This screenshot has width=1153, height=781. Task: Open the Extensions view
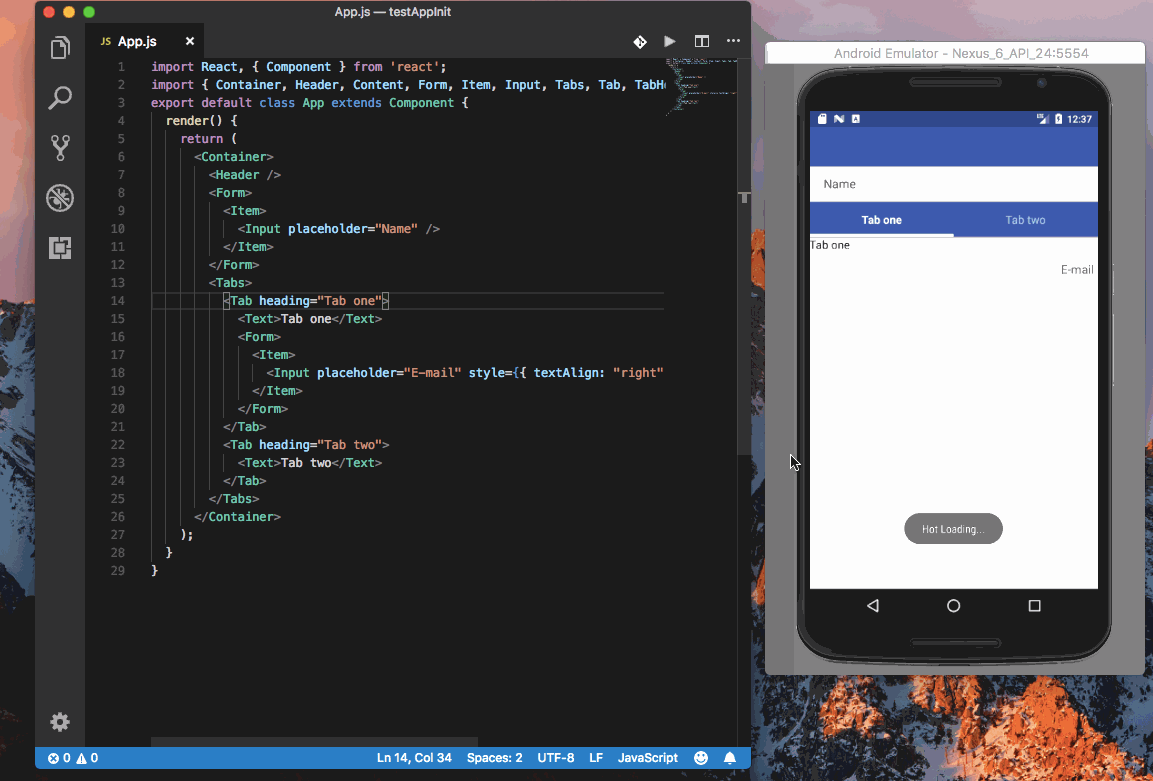tap(60, 248)
